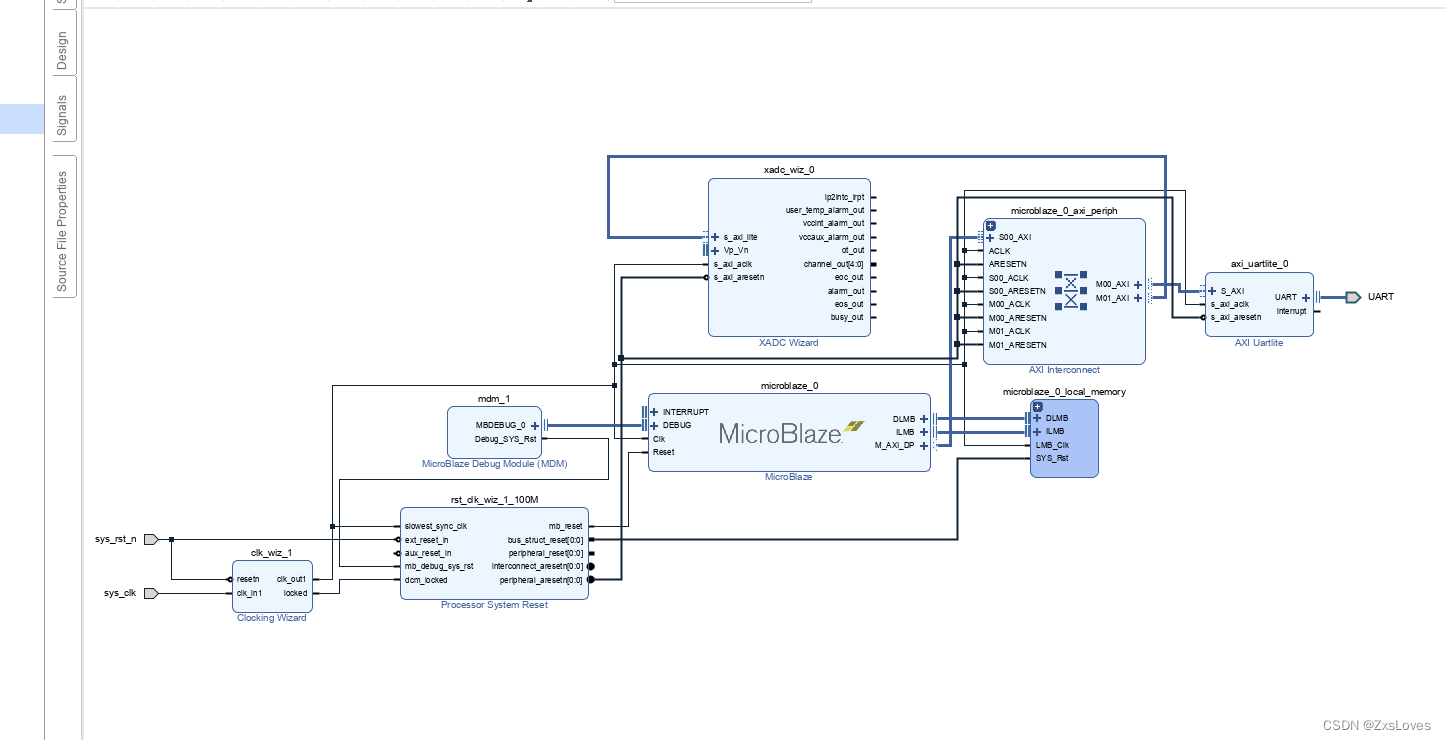This screenshot has width=1446, height=740.
Task: Expand the ILMB interface on microblaze_0 block
Action: point(924,432)
